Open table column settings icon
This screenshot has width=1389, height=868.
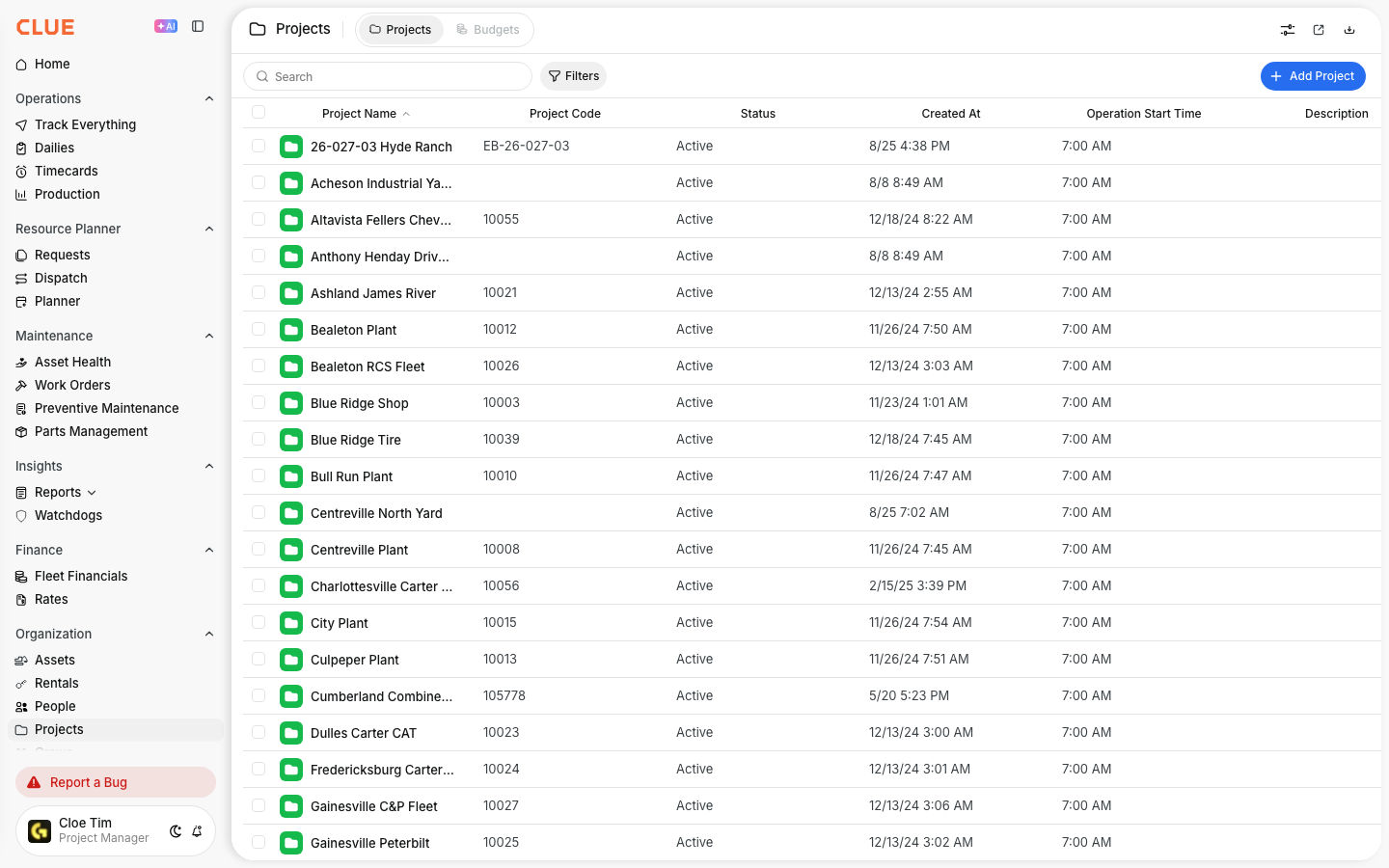pos(1288,30)
